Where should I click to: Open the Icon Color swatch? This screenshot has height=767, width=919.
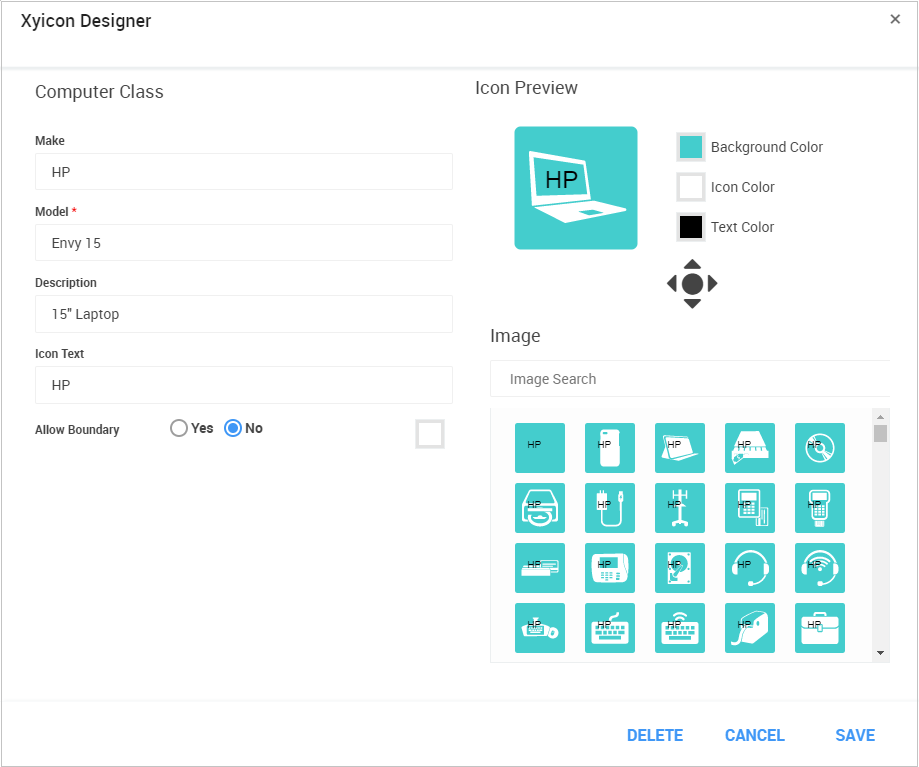(690, 187)
